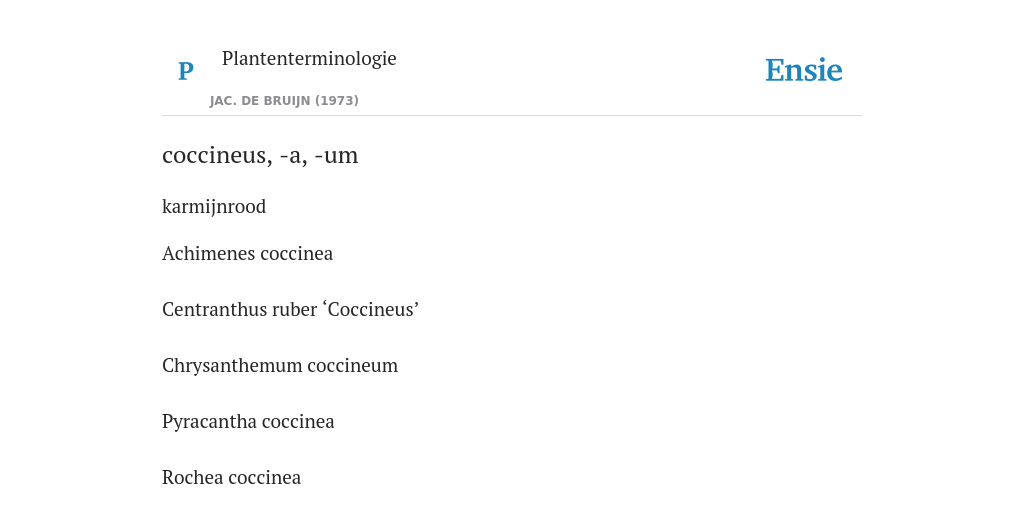
Task: Open the Plantenterminologie title link
Action: tap(309, 58)
